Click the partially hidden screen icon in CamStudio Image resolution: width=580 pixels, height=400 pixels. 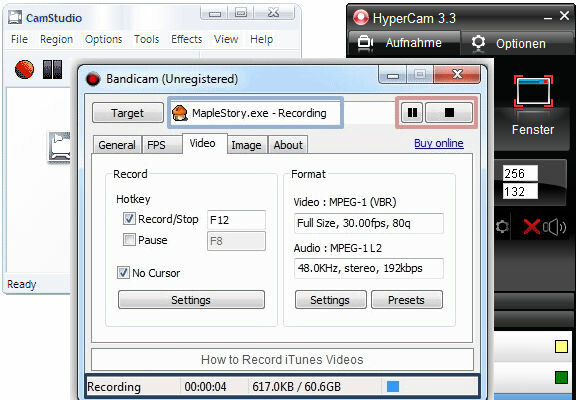click(59, 147)
